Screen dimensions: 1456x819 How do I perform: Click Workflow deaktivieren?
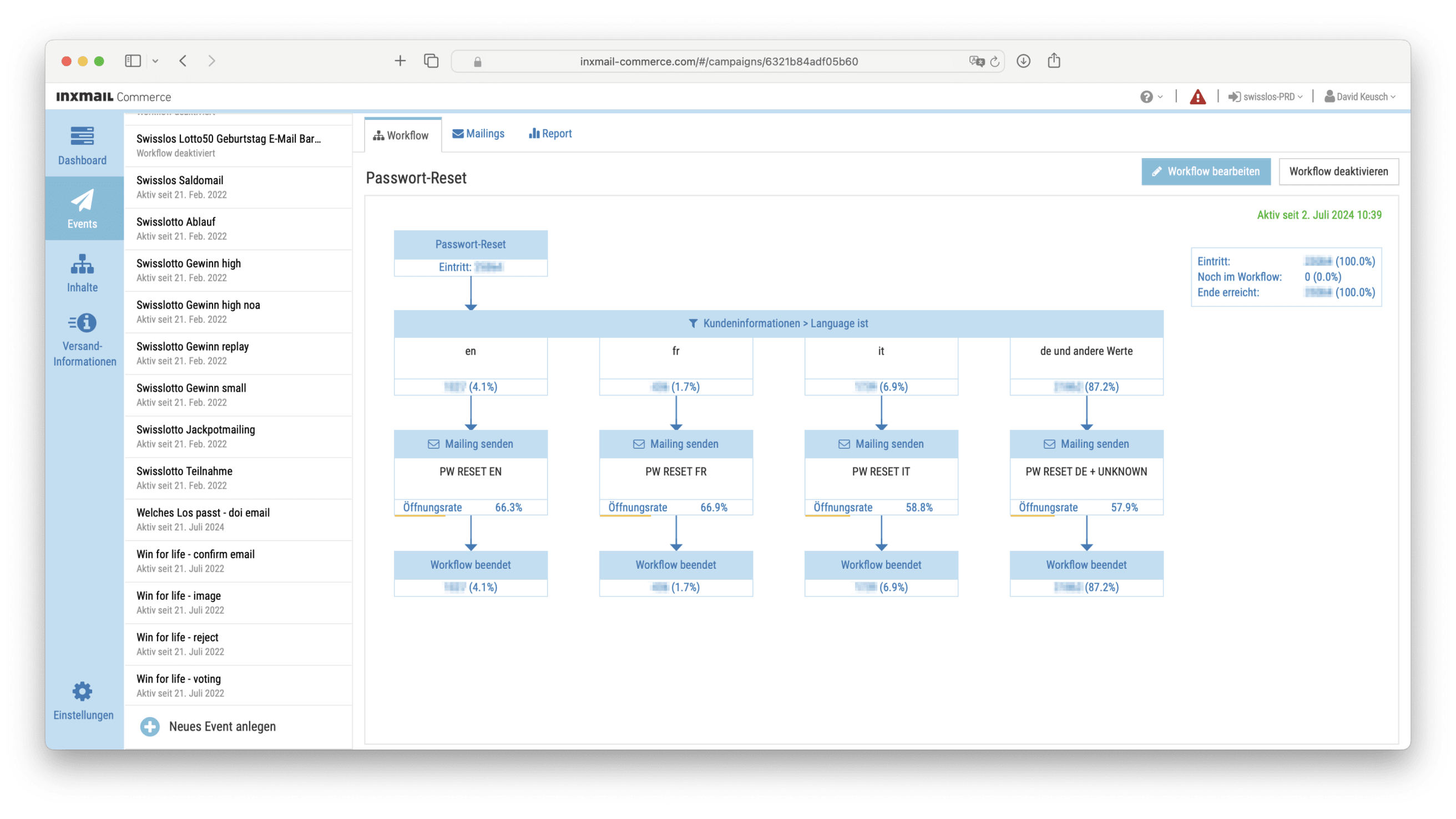[x=1338, y=171]
